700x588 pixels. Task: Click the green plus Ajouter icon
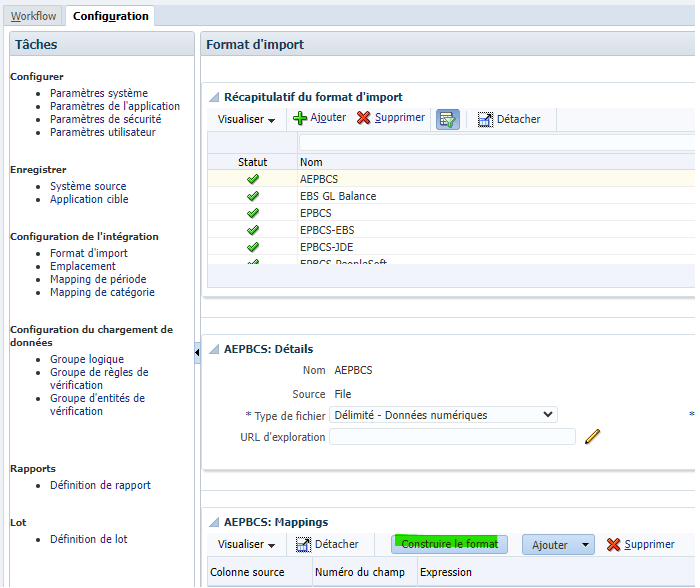point(300,118)
